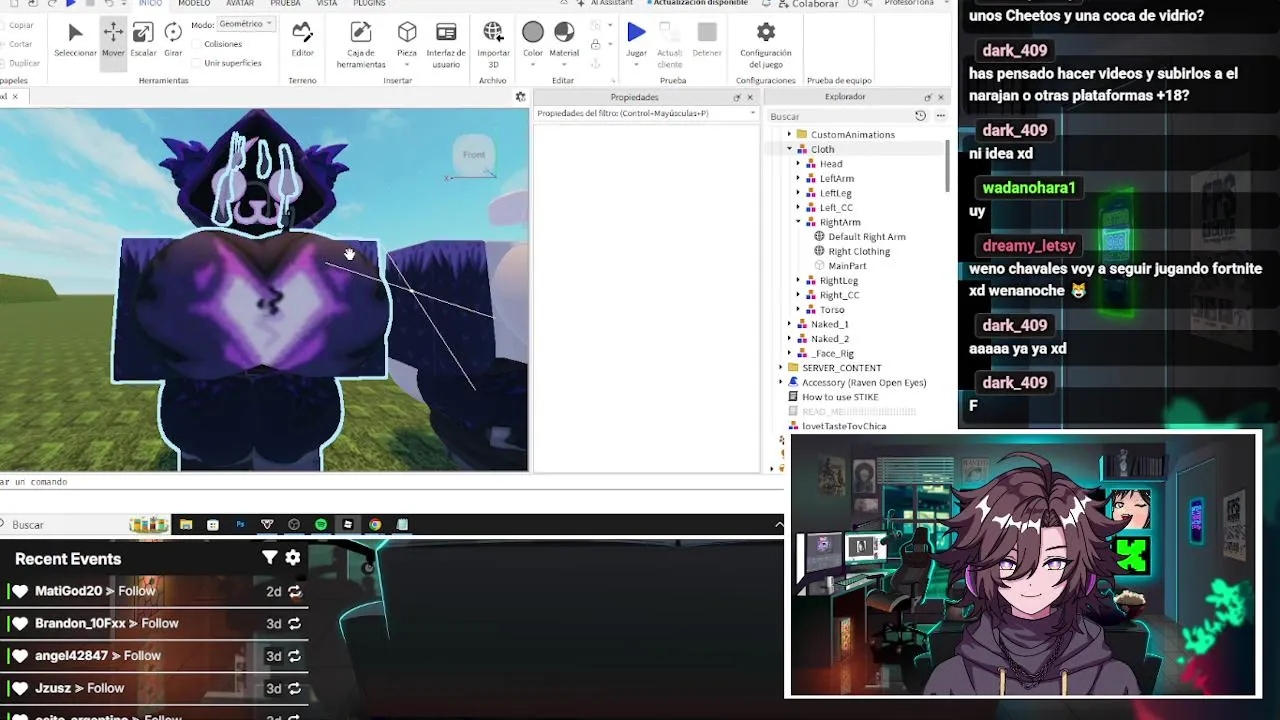Image resolution: width=1280 pixels, height=720 pixels.
Task: Select Accessory (Raven Open Eyes)
Action: [863, 382]
